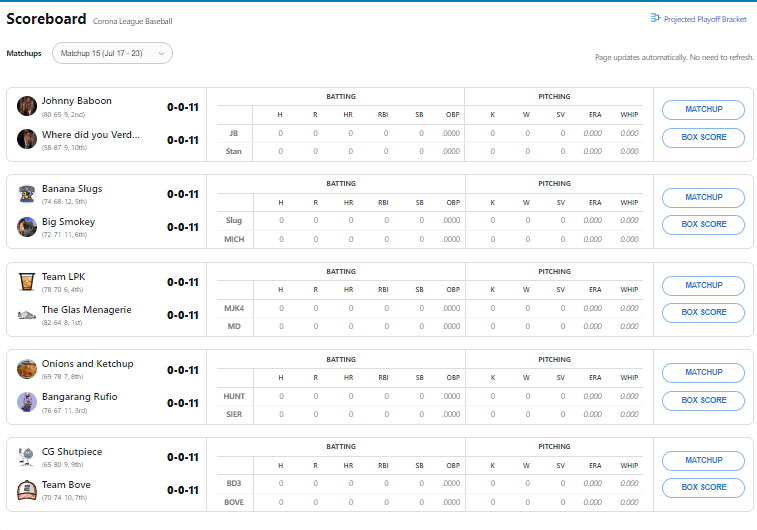757x530 pixels.
Task: Click the Projected Playoff Bracket icon
Action: pos(656,19)
